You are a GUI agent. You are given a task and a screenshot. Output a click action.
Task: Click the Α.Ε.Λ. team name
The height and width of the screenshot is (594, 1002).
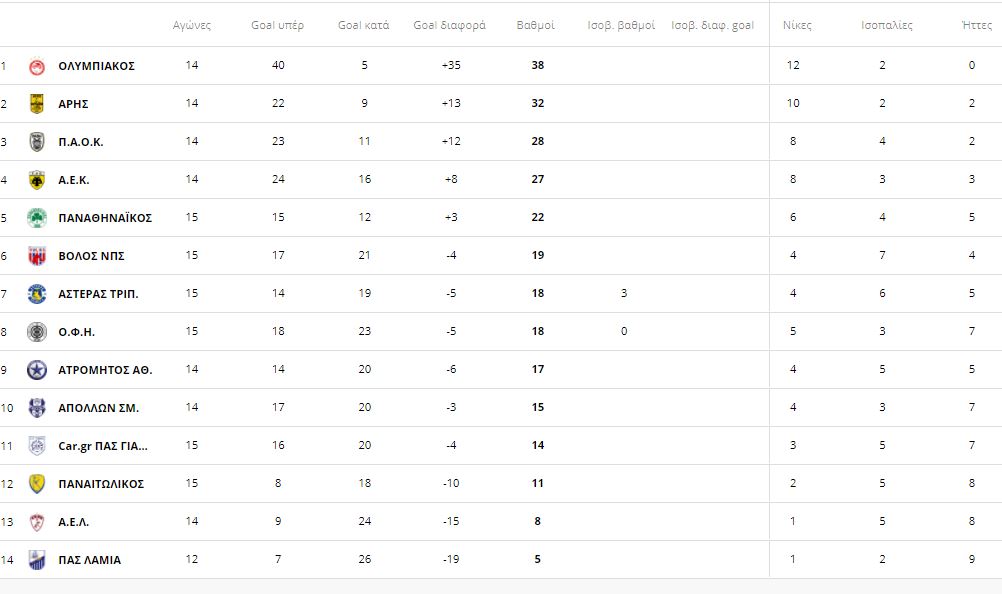coord(73,522)
